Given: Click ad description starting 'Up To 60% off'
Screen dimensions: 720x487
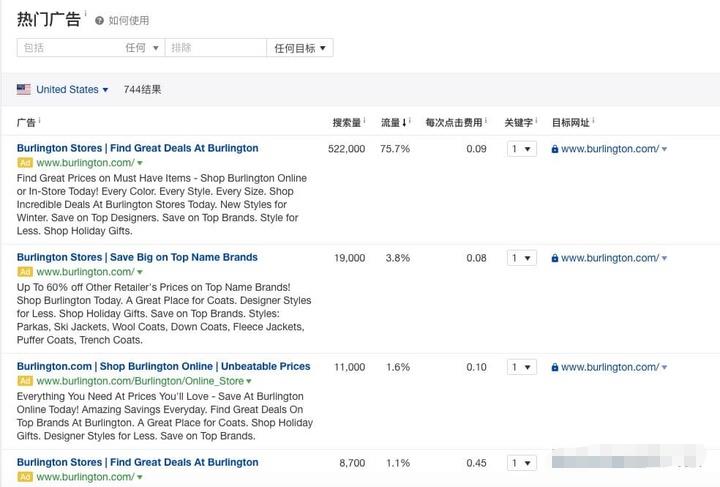Looking at the screenshot, I should [164, 313].
